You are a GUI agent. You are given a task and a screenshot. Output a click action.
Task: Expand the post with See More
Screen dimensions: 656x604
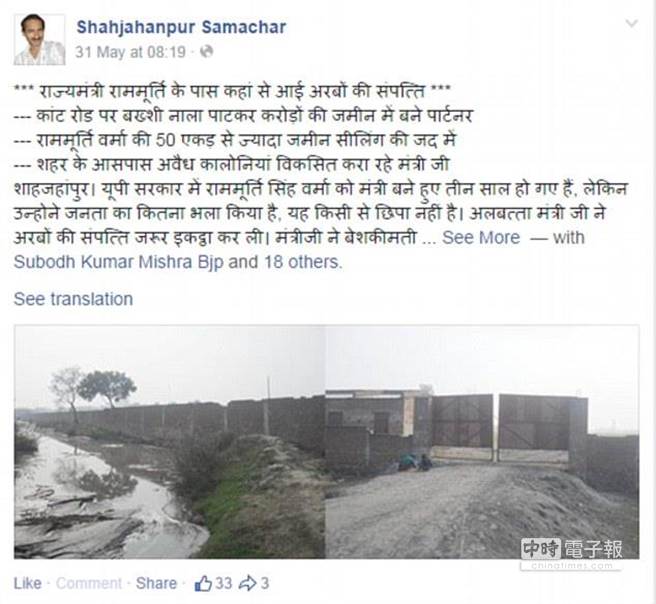tap(481, 238)
